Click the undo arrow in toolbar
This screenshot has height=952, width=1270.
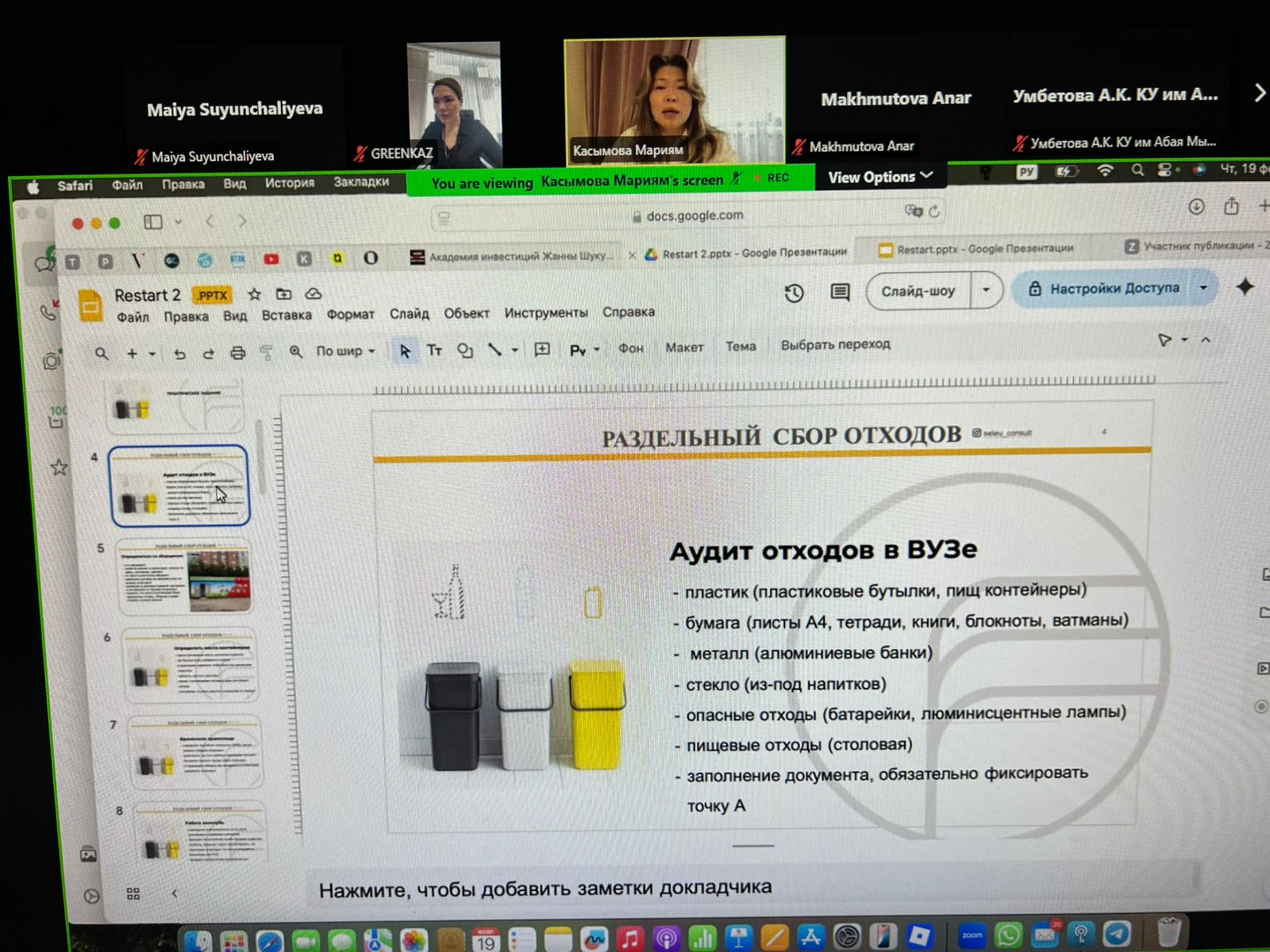point(180,354)
